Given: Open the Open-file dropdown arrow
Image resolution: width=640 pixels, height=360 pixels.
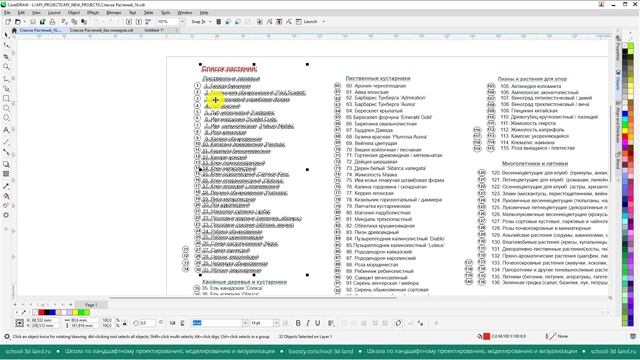Looking at the screenshot, I should click(x=24, y=22).
